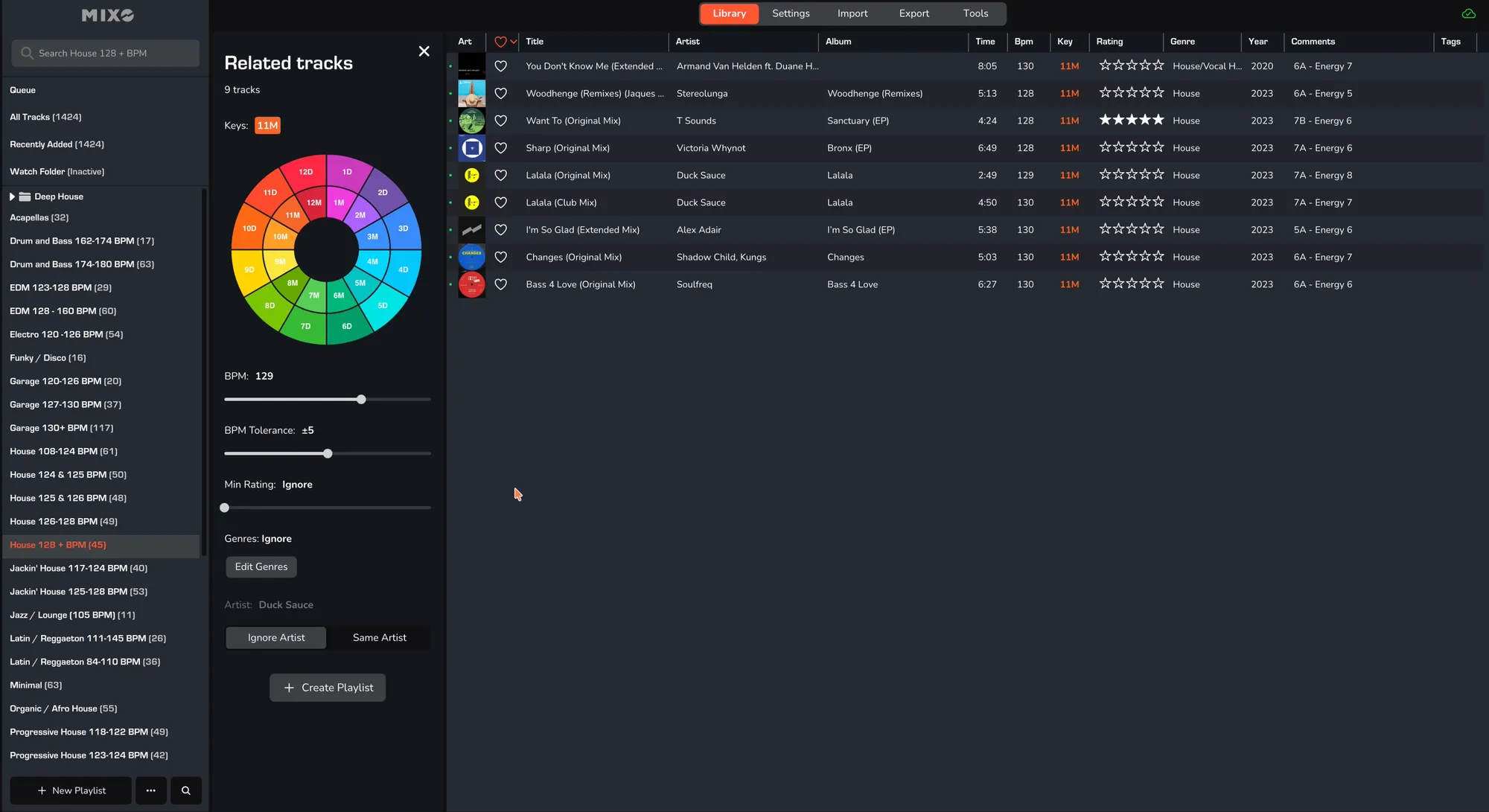Click the Create Playlist button
1489x812 pixels.
[328, 688]
